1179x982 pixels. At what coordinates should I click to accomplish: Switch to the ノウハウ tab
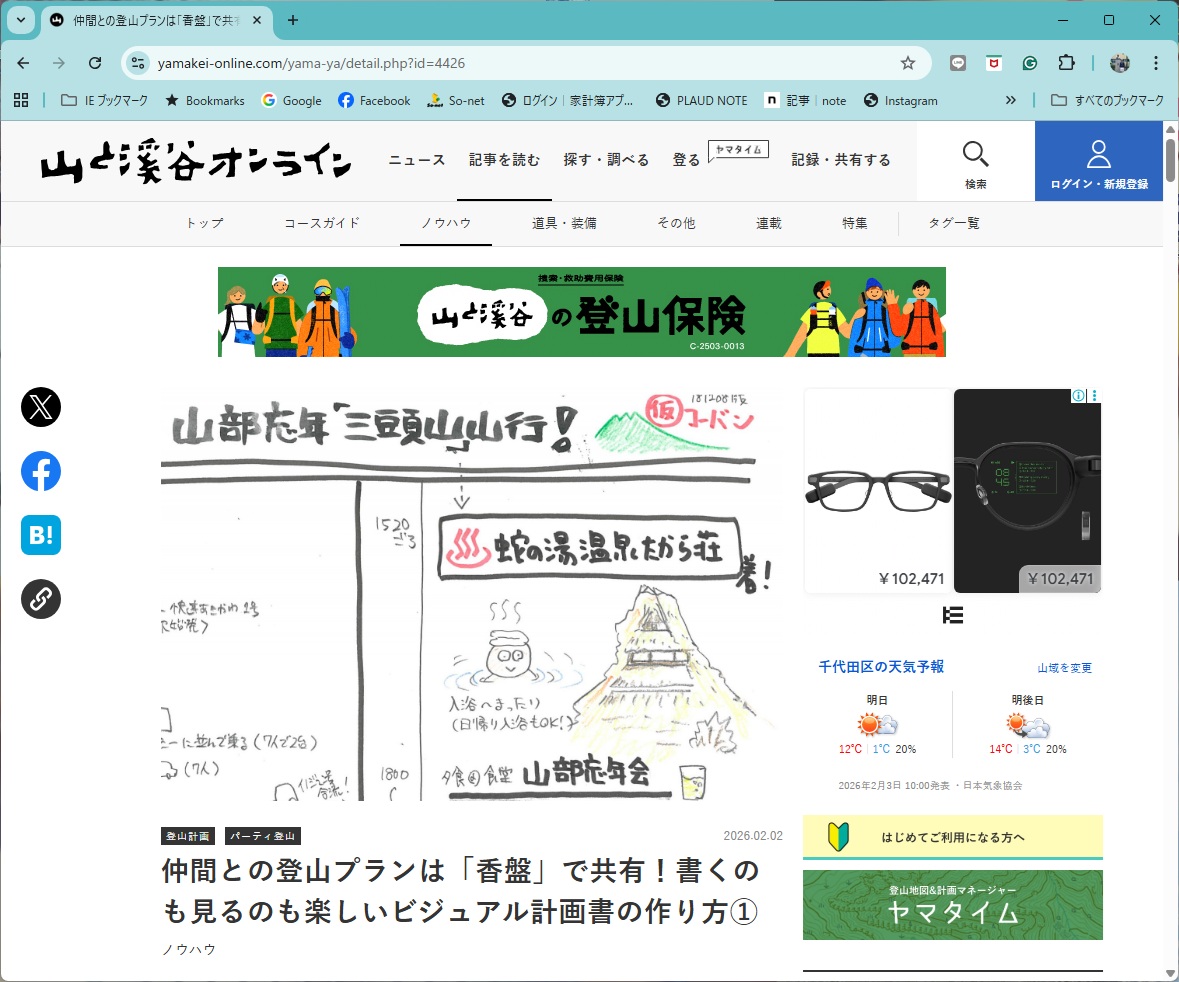pyautogui.click(x=445, y=223)
